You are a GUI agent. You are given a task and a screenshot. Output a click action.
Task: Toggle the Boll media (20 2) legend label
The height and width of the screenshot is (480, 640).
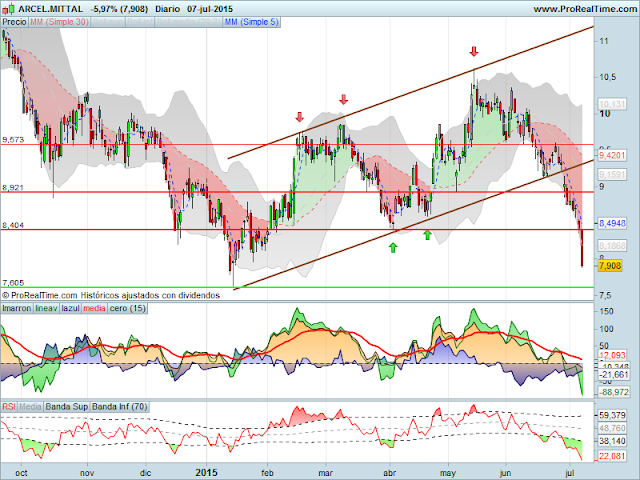(x=189, y=22)
